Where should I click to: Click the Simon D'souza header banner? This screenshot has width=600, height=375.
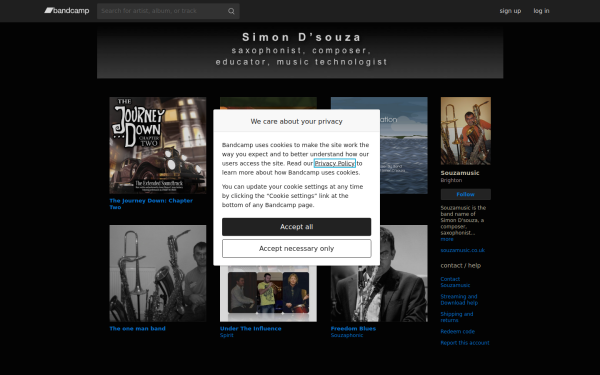[300, 51]
